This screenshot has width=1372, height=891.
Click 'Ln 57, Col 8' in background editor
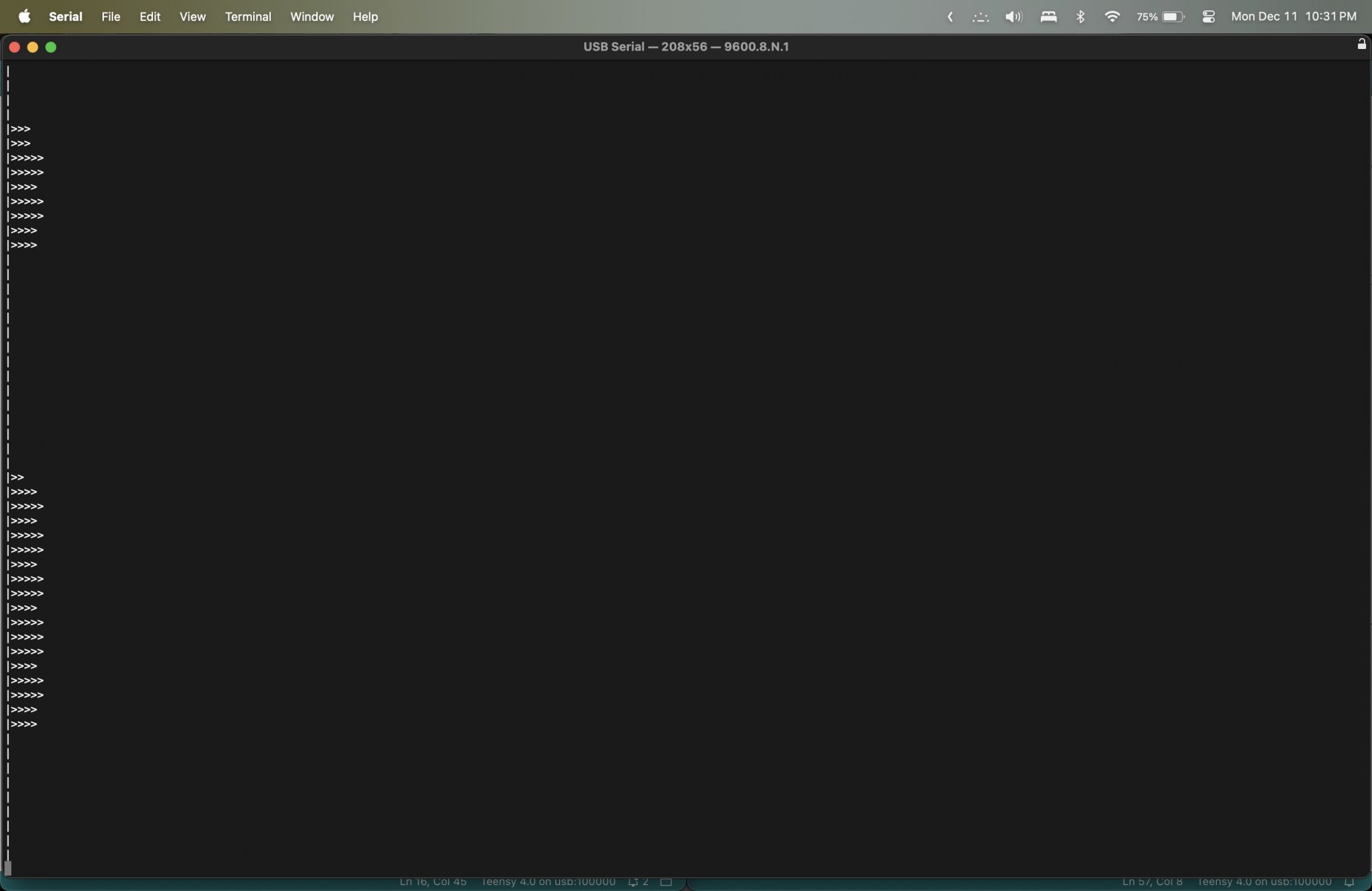[1152, 881]
